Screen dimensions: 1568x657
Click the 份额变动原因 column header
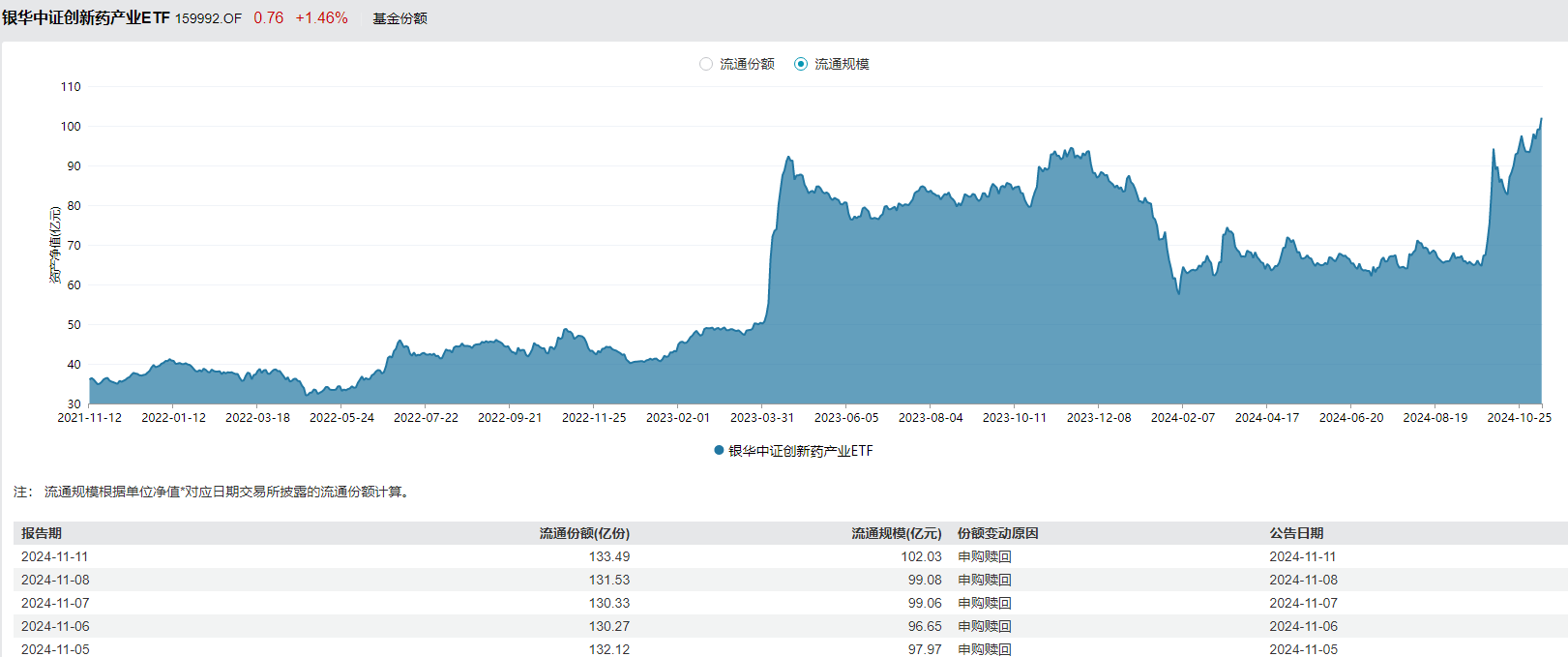tap(998, 533)
